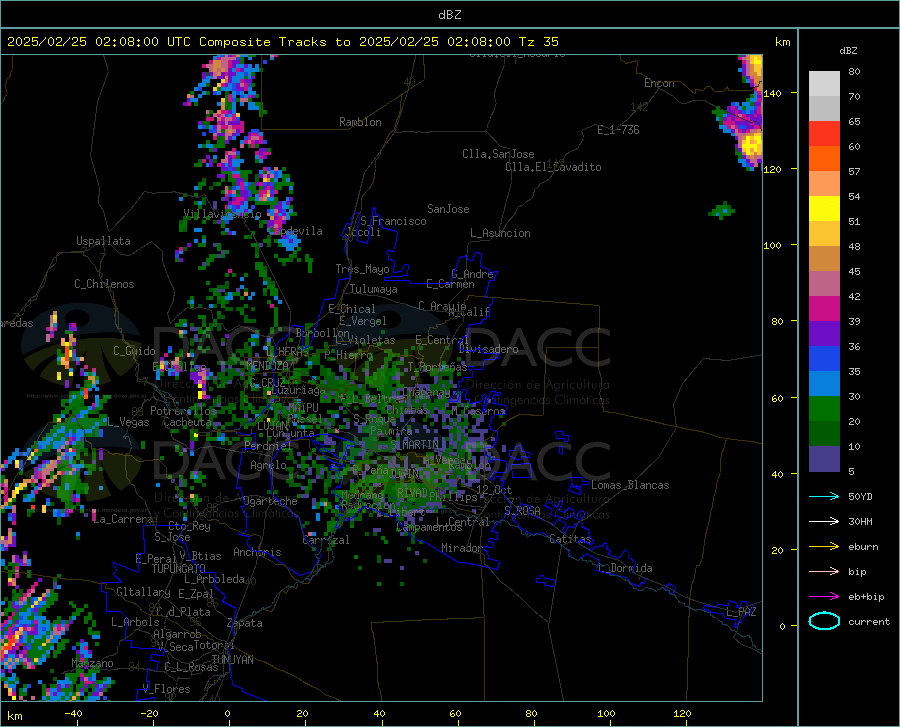Select the light blue 30 dBZ swatch

pyautogui.click(x=824, y=384)
